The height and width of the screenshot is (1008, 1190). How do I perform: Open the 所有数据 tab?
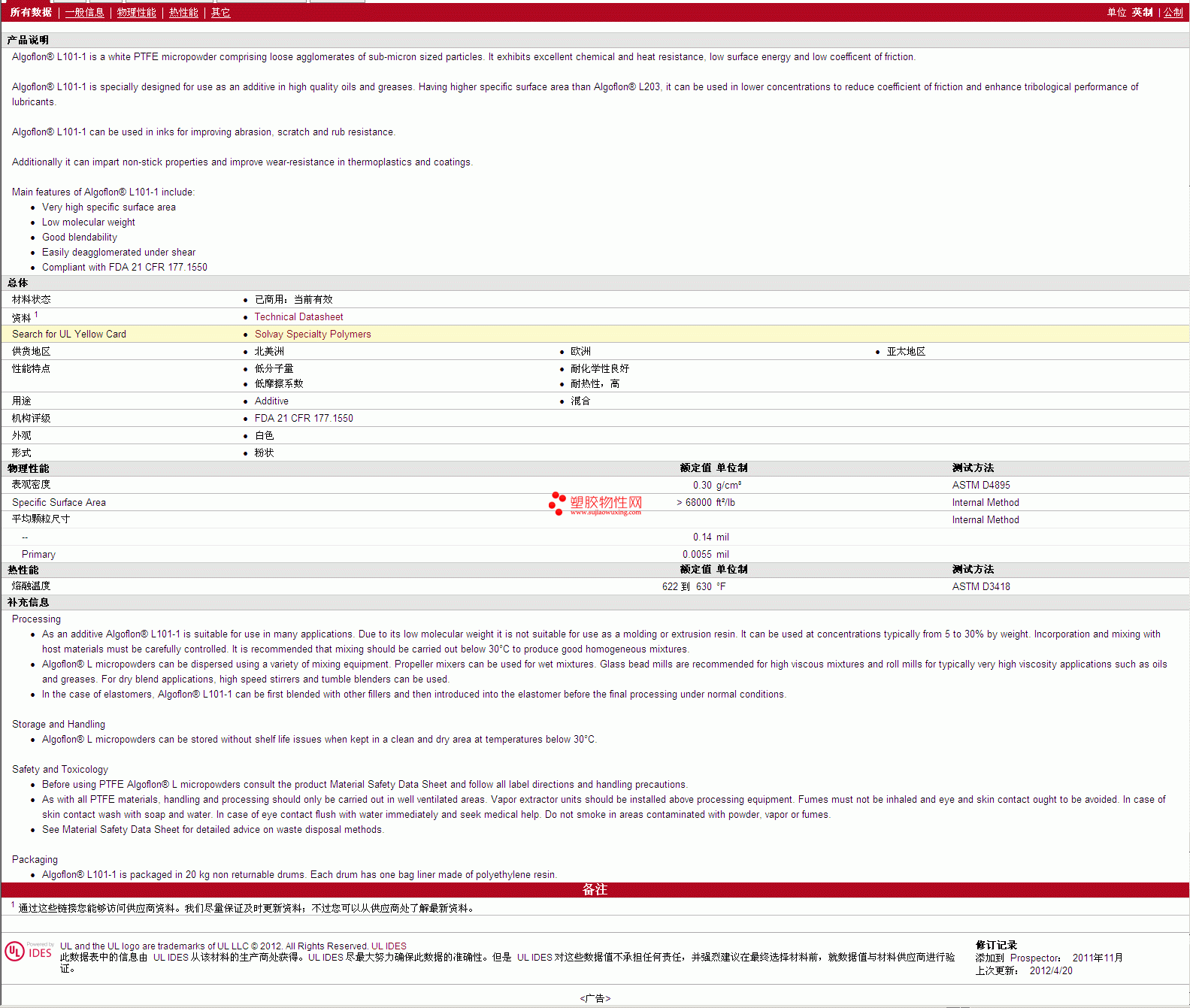[x=31, y=12]
